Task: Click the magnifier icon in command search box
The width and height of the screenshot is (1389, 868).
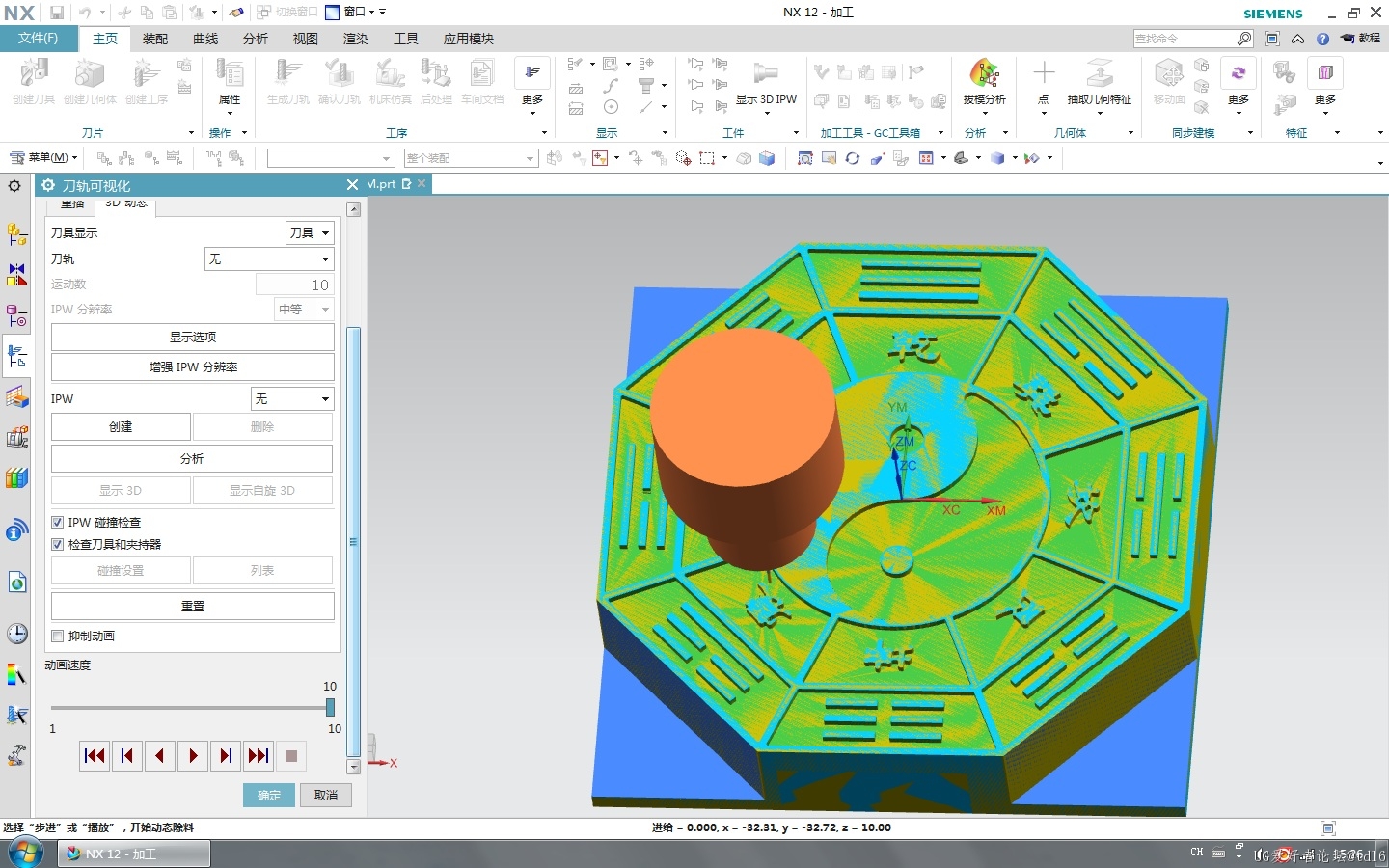Action: (x=1244, y=39)
